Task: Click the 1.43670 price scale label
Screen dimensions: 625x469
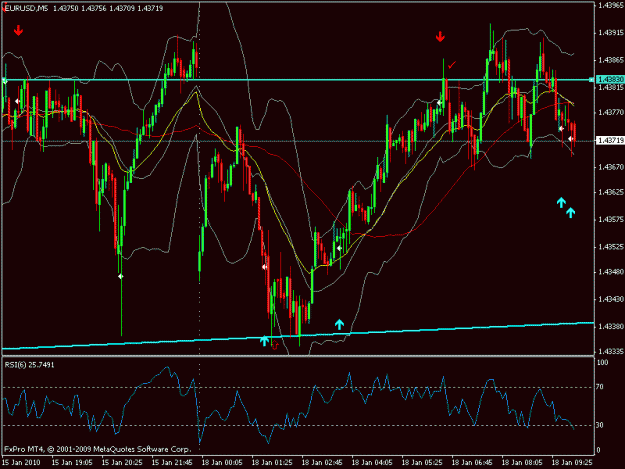Action: coord(611,167)
